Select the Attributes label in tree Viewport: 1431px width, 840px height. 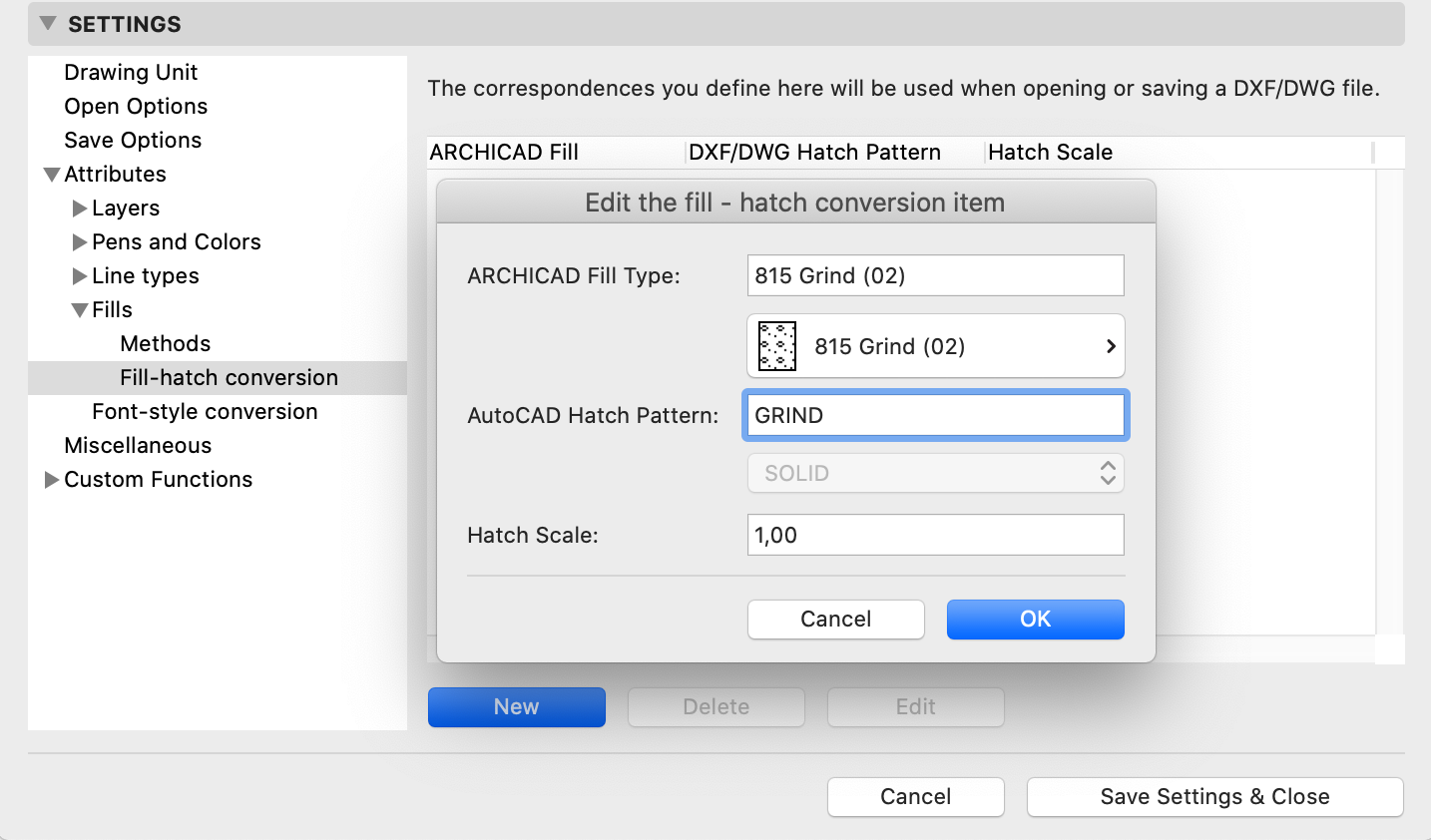tap(115, 174)
